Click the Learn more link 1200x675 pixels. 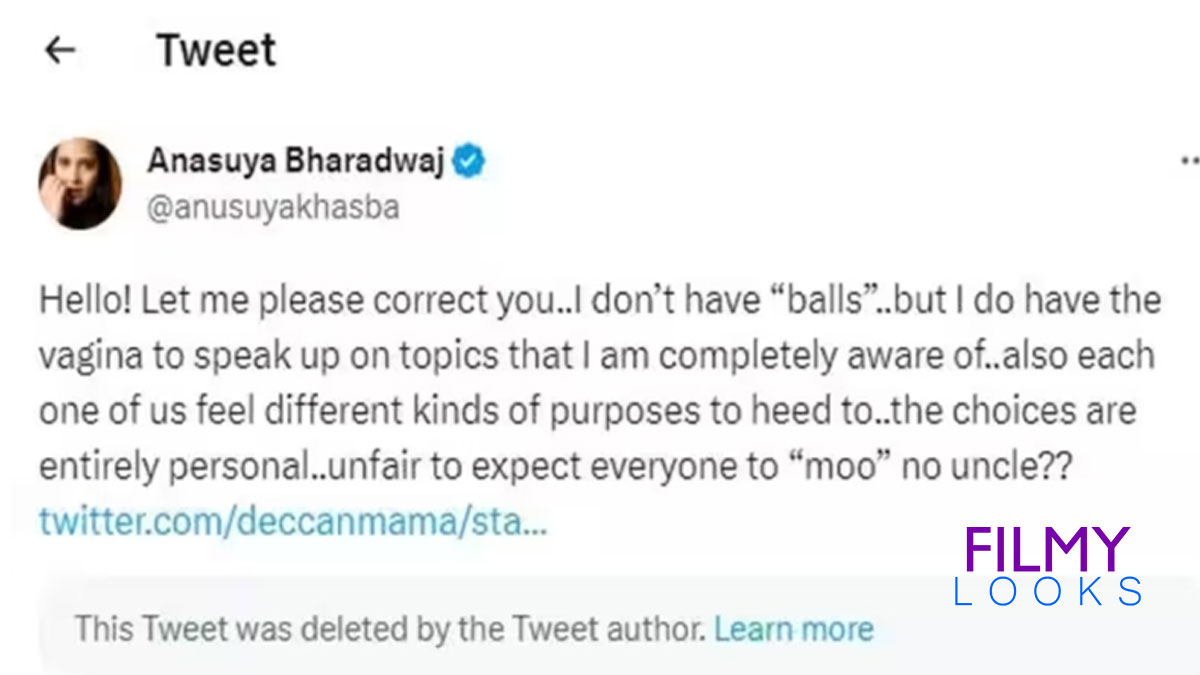tap(793, 628)
